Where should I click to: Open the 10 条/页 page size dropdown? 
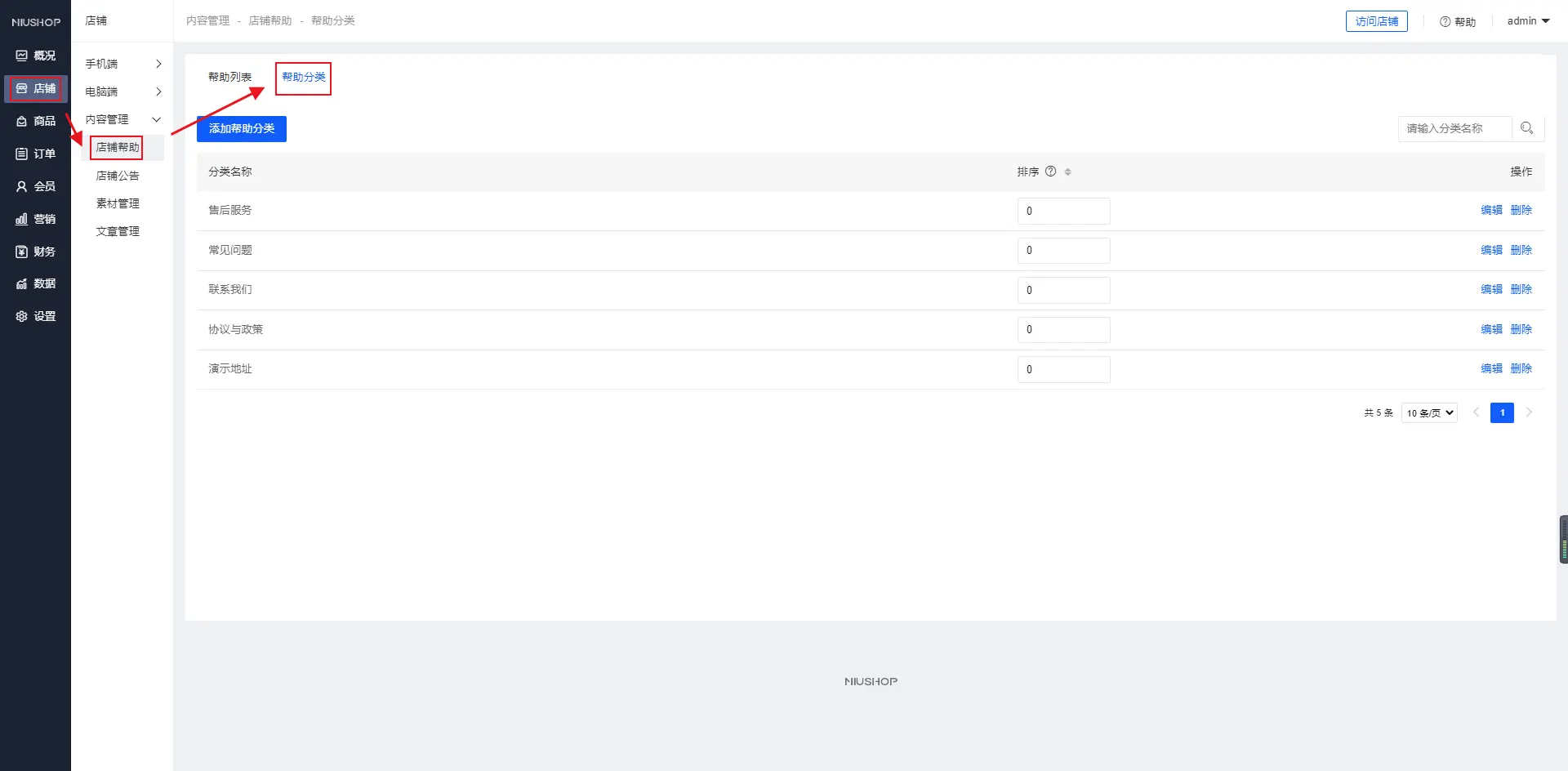click(x=1429, y=413)
